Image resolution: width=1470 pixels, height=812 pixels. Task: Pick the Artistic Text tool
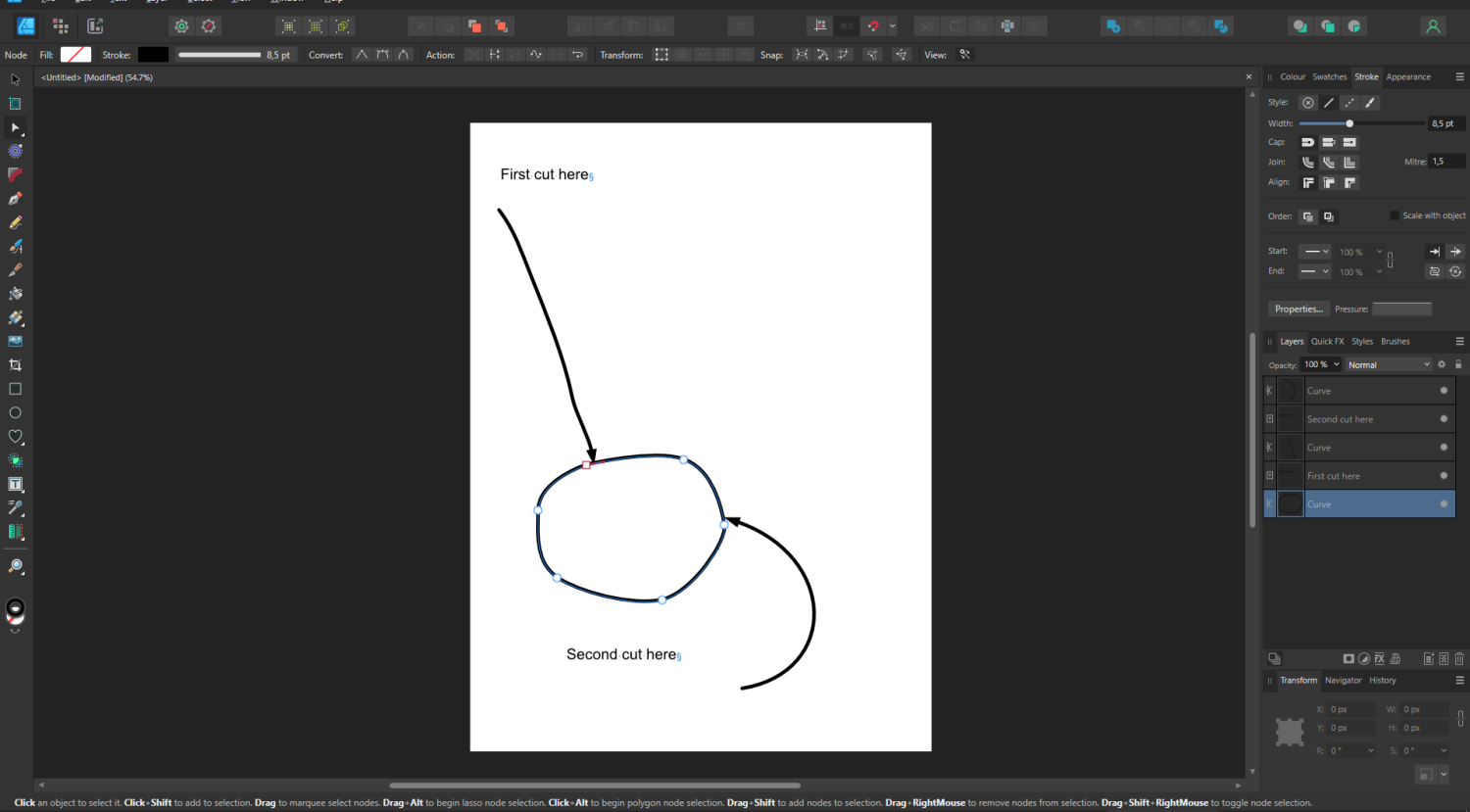15,483
